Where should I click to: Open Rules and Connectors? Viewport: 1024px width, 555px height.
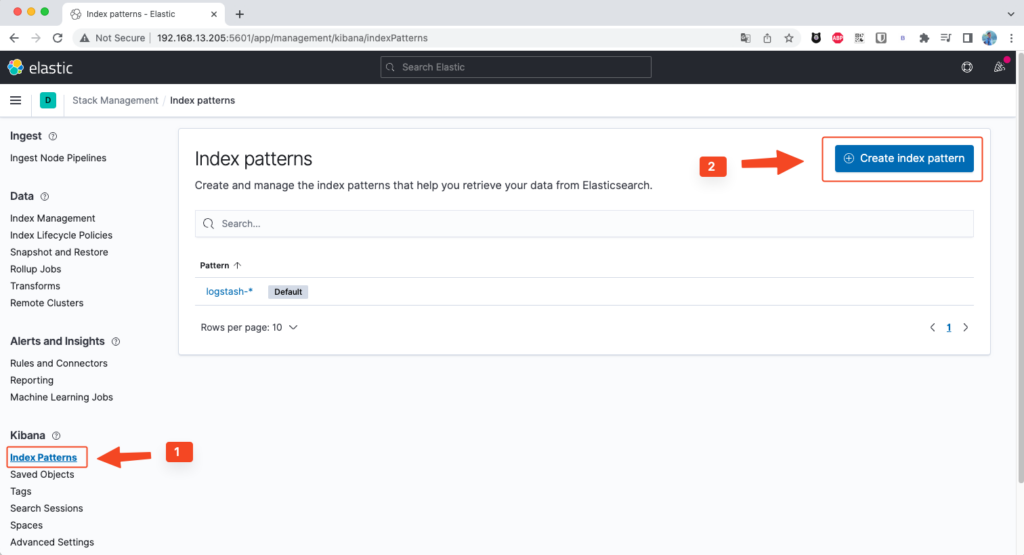point(59,363)
